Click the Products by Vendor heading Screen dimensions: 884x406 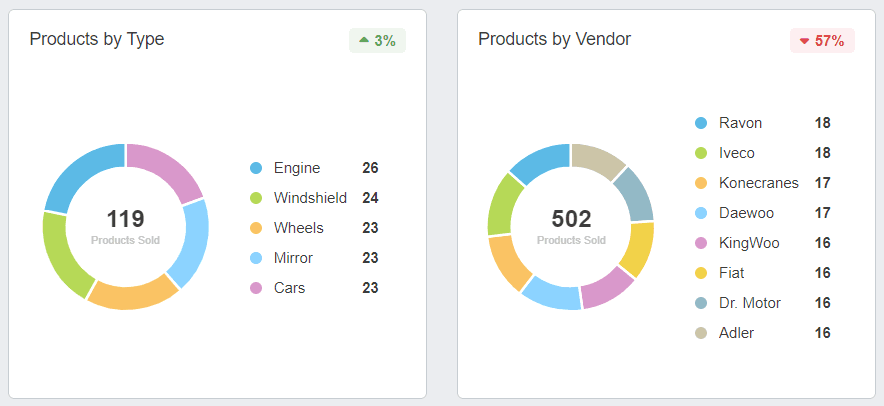coord(554,39)
